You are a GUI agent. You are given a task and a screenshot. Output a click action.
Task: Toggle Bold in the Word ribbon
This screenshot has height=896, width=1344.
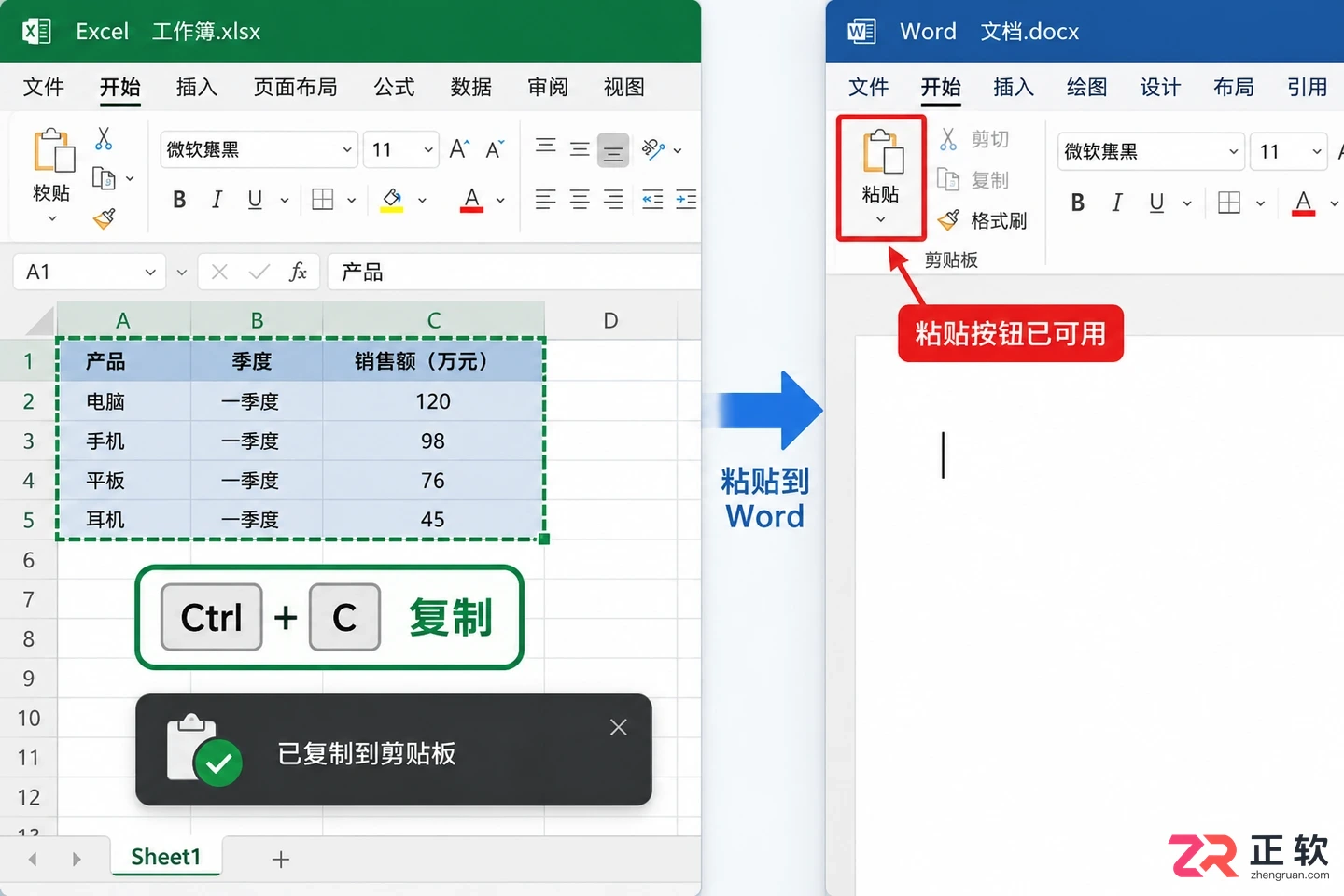coord(1077,203)
